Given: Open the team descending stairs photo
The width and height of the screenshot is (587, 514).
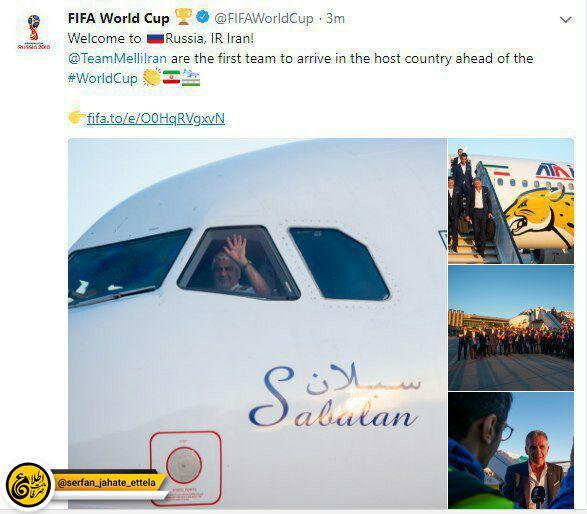Looking at the screenshot, I should pyautogui.click(x=511, y=201).
